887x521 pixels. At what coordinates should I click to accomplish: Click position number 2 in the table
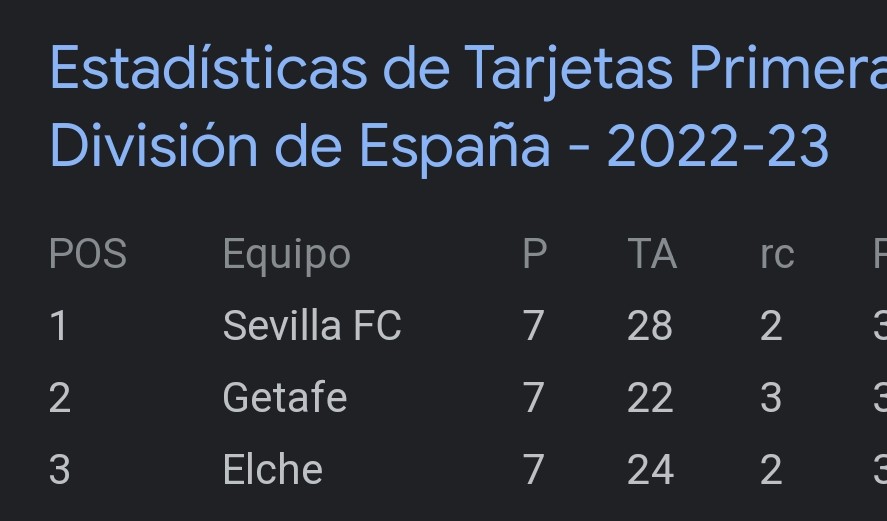(60, 398)
